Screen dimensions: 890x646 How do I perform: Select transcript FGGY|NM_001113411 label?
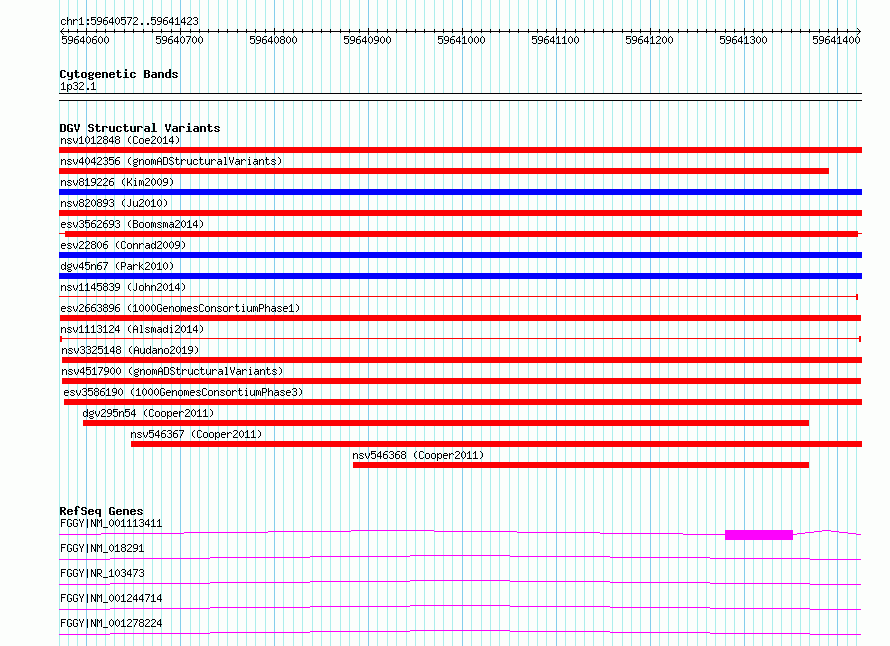[111, 523]
